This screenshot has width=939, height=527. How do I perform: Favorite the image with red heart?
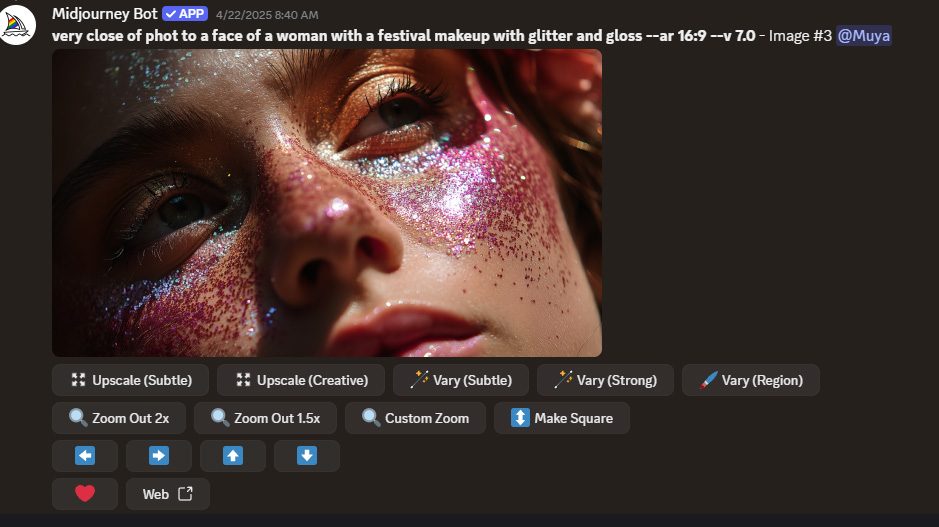[x=84, y=494]
